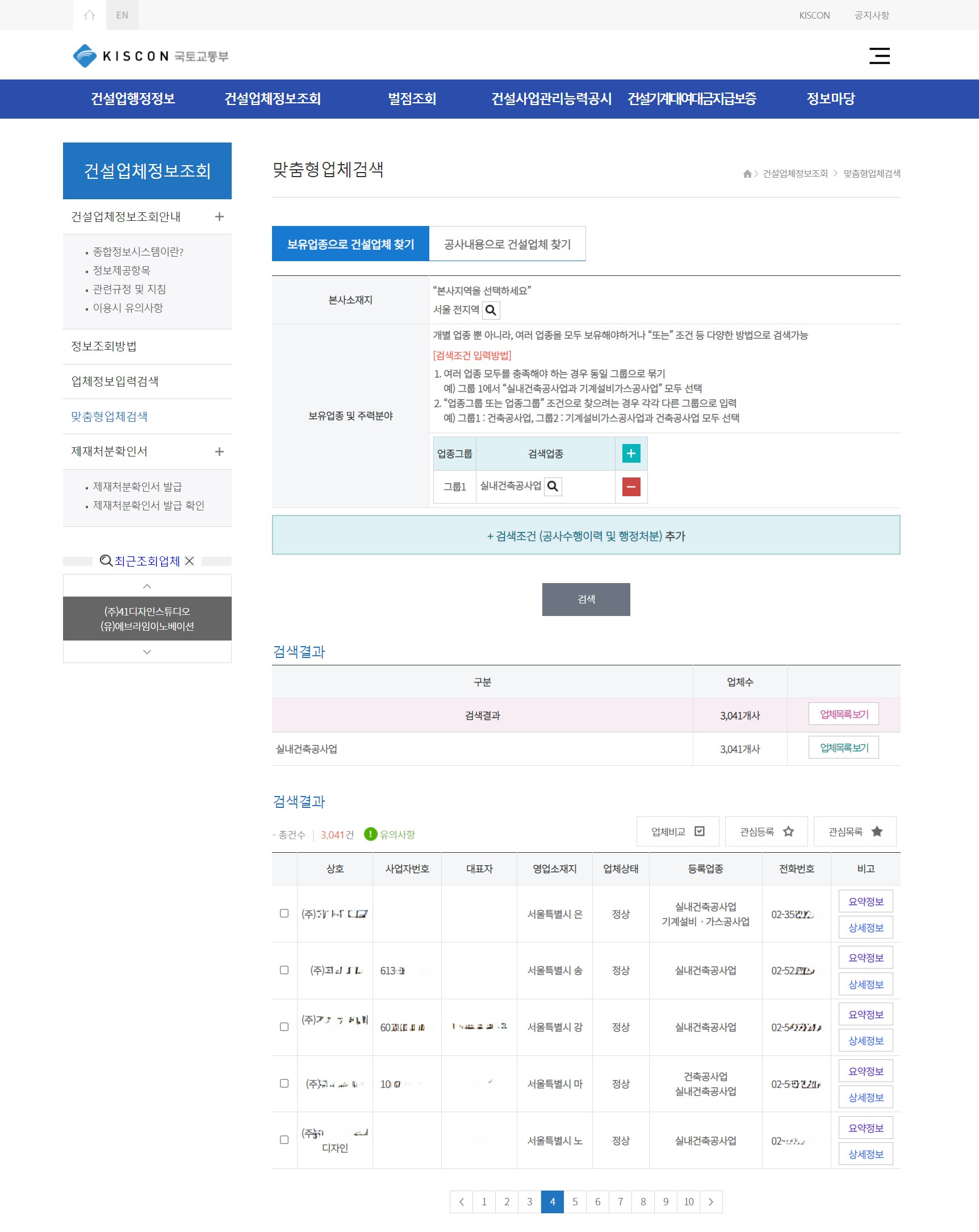Viewport: 979px width, 1232px height.
Task: Expand 건설업체정보조회안내 with the plus sign
Action: coord(219,216)
